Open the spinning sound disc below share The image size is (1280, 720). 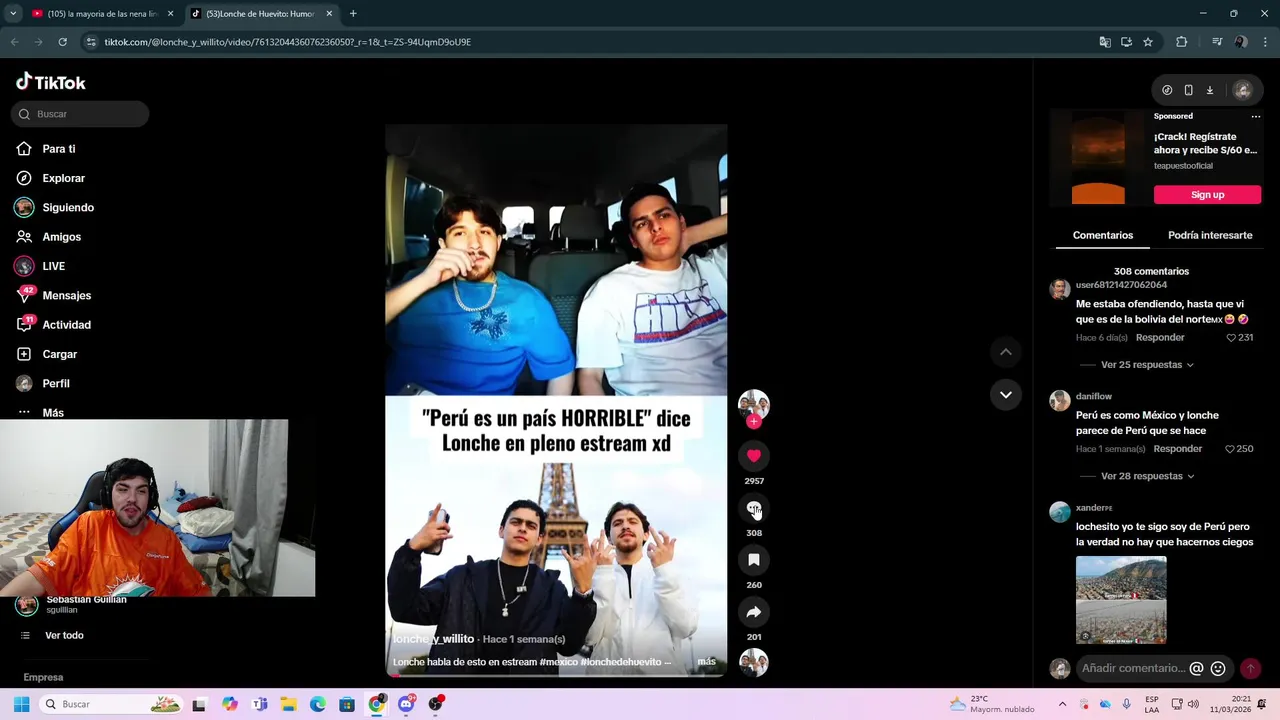(754, 662)
